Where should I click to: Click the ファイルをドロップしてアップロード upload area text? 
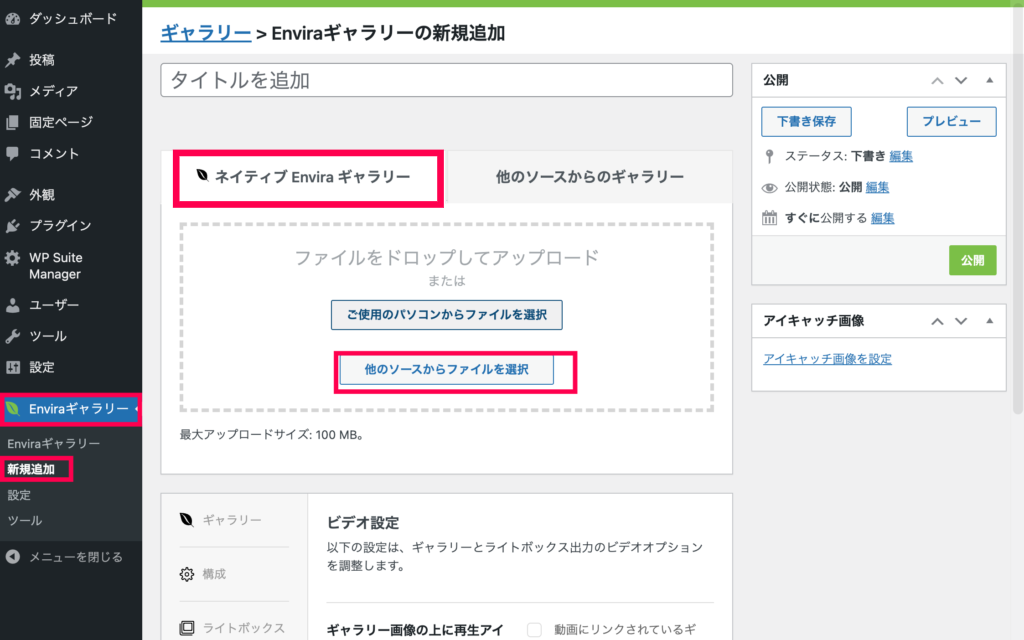(x=447, y=257)
